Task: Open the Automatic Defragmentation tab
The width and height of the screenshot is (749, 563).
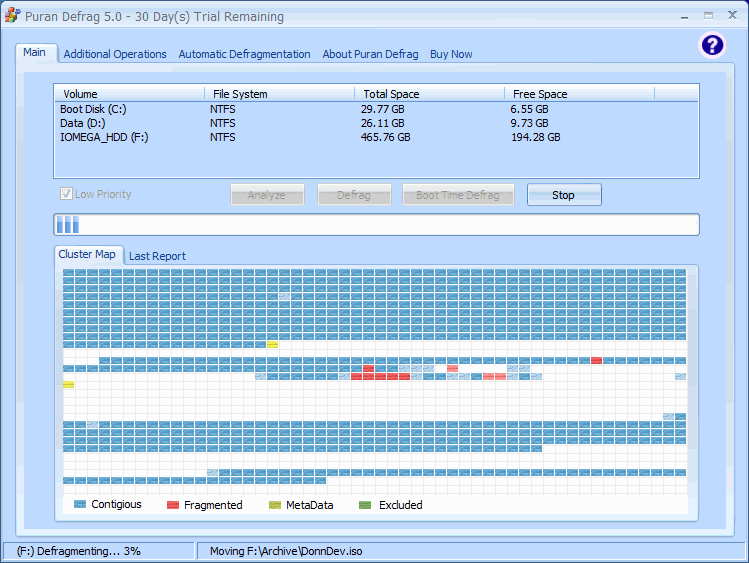Action: click(245, 54)
